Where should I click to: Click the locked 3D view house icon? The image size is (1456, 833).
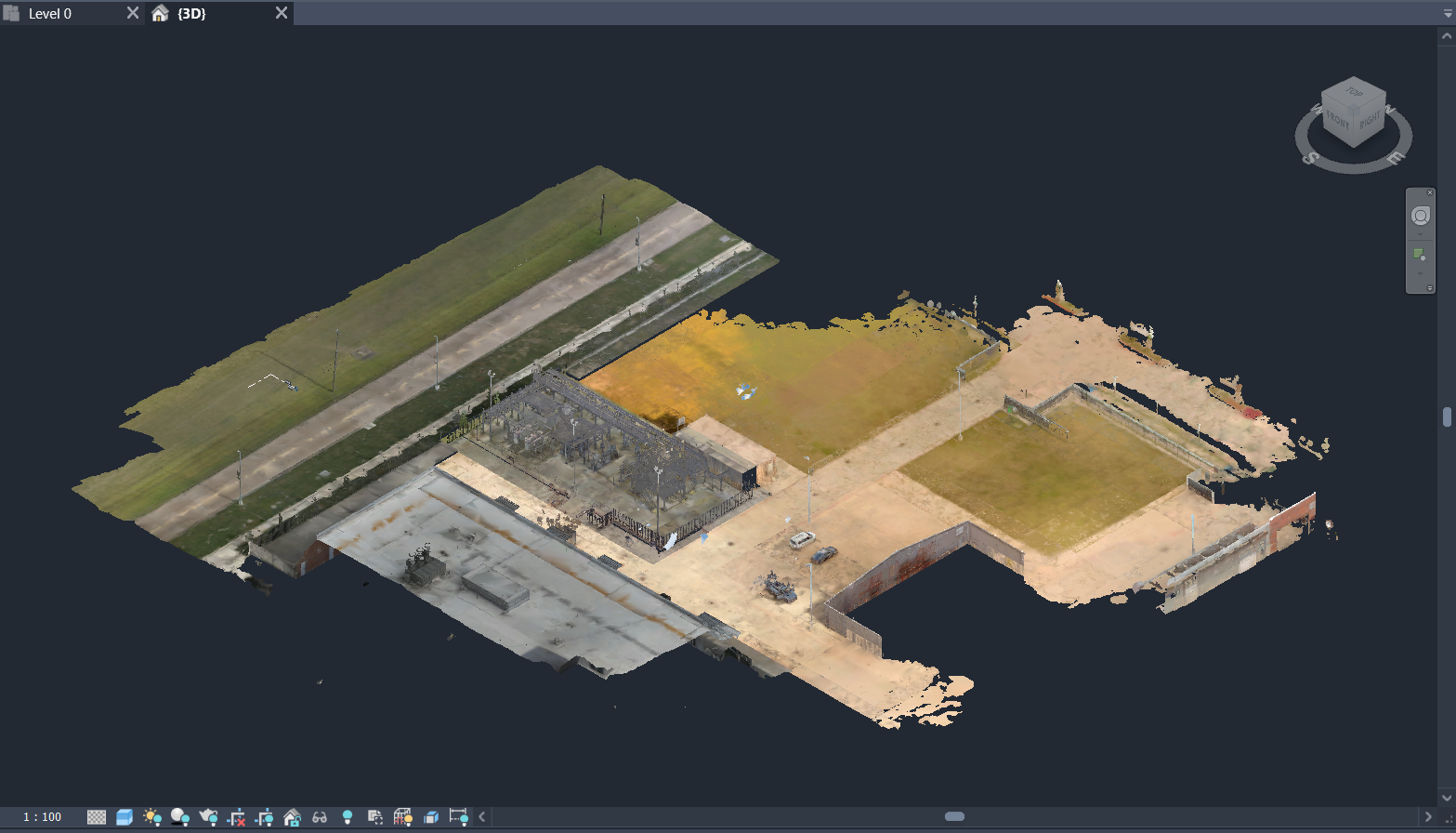click(292, 817)
